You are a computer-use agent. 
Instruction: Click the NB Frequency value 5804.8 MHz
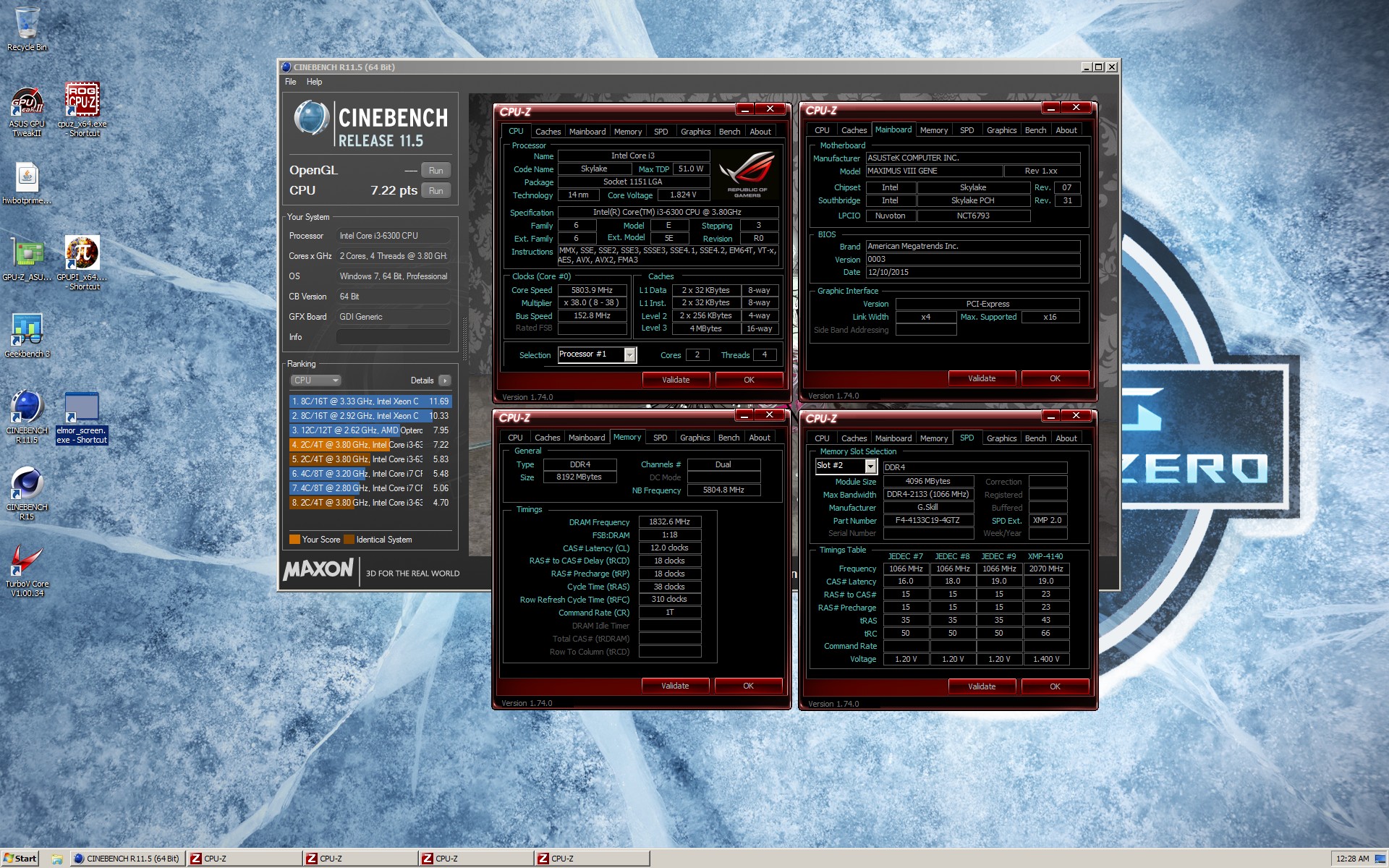click(x=723, y=490)
